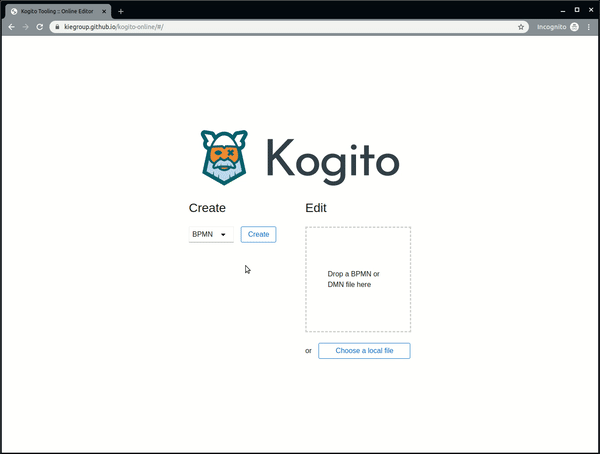Reload the page

point(39,27)
